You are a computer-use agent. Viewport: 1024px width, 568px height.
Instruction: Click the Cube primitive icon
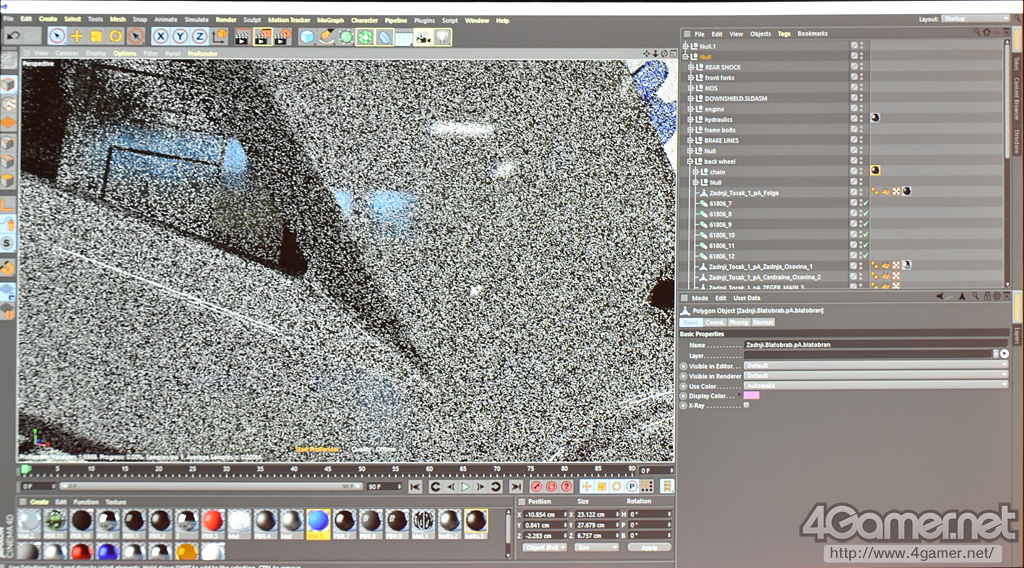tap(307, 37)
